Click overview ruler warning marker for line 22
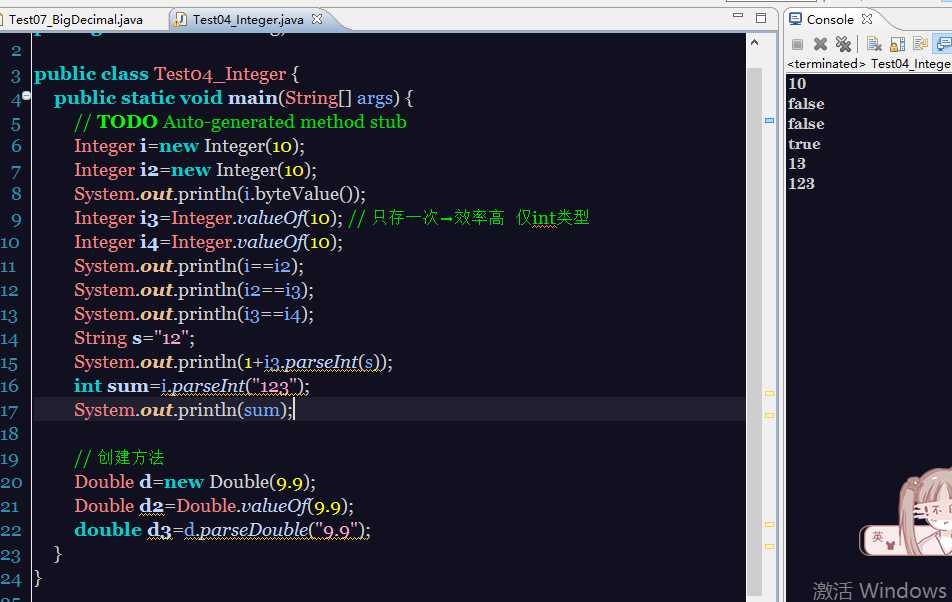952x602 pixels. [x=769, y=546]
